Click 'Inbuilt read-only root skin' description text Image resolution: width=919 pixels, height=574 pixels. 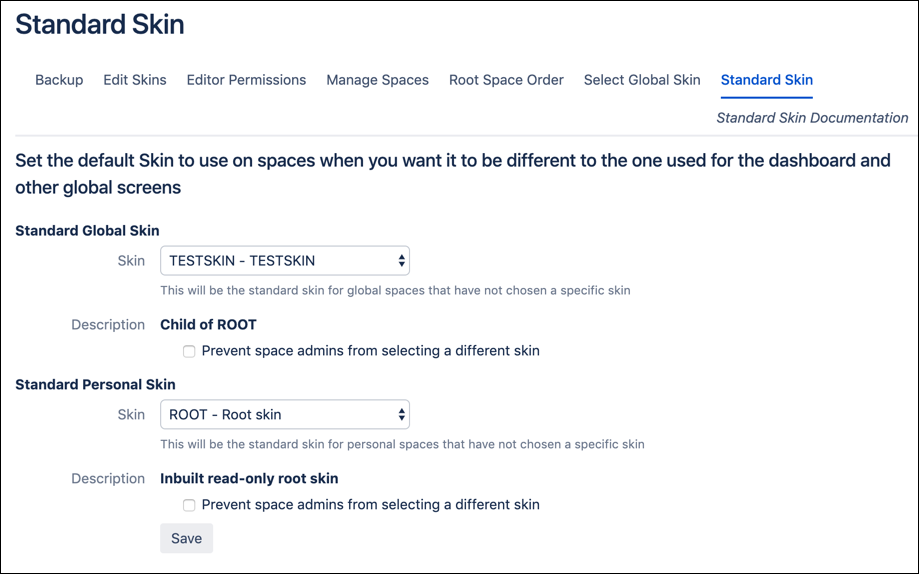[x=249, y=478]
